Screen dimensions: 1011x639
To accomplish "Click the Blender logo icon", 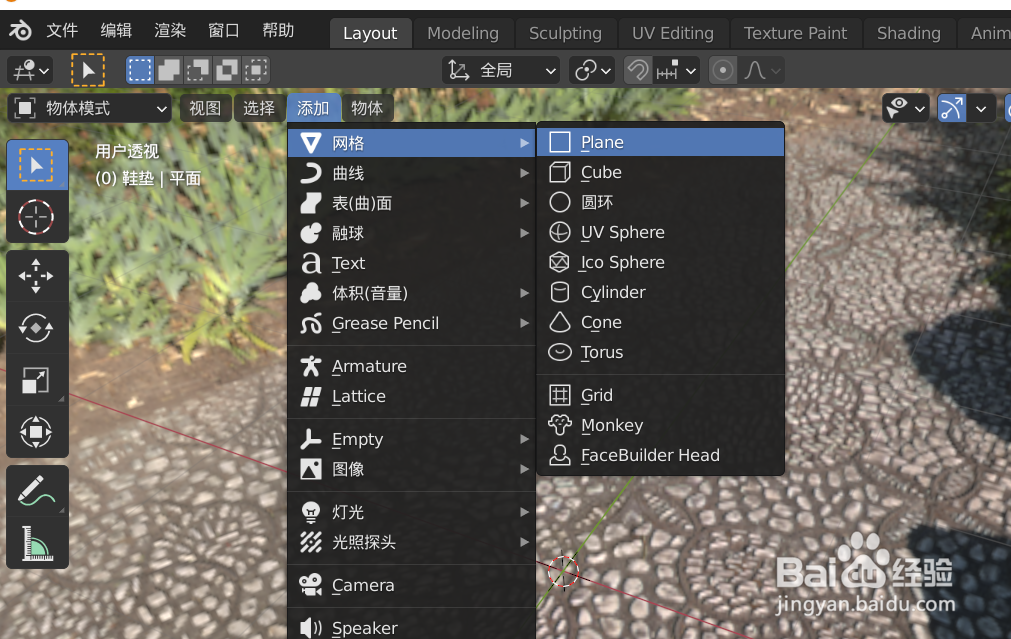I will [20, 30].
